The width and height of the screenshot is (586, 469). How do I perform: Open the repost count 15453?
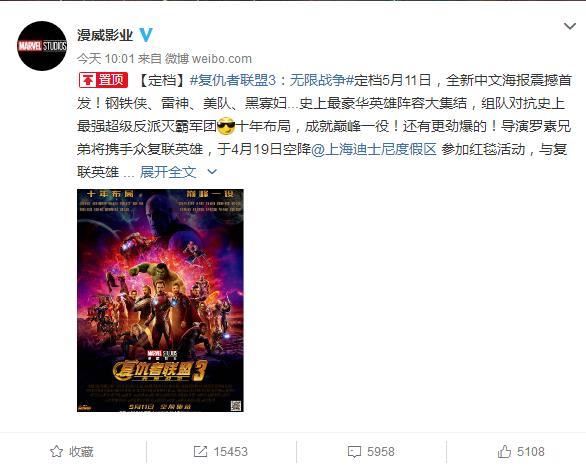click(x=230, y=451)
